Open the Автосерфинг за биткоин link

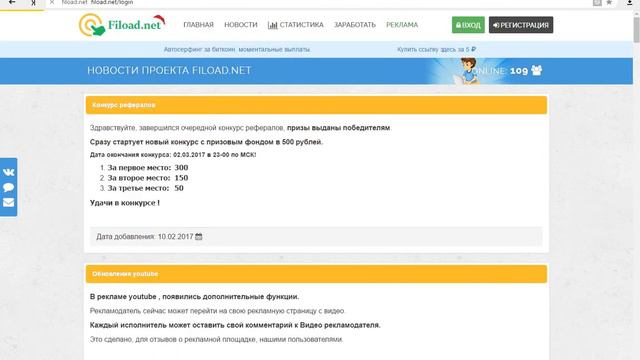(237, 49)
